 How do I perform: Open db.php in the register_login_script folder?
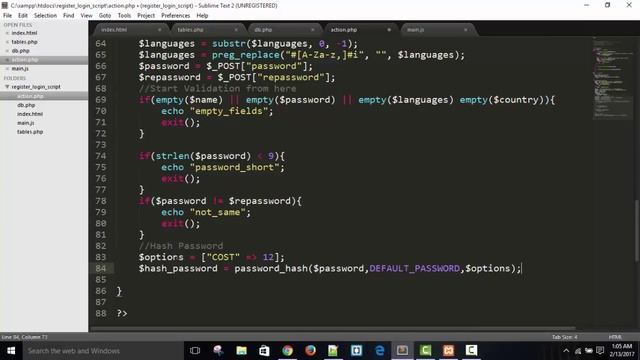[x=26, y=105]
